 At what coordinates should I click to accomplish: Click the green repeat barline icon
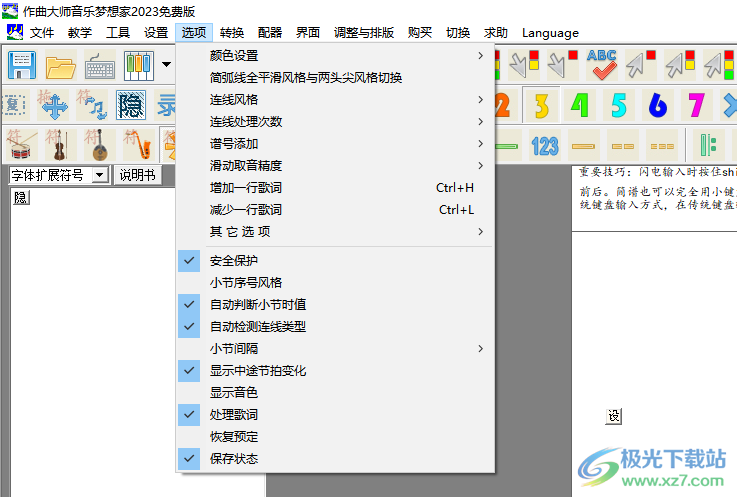click(708, 145)
